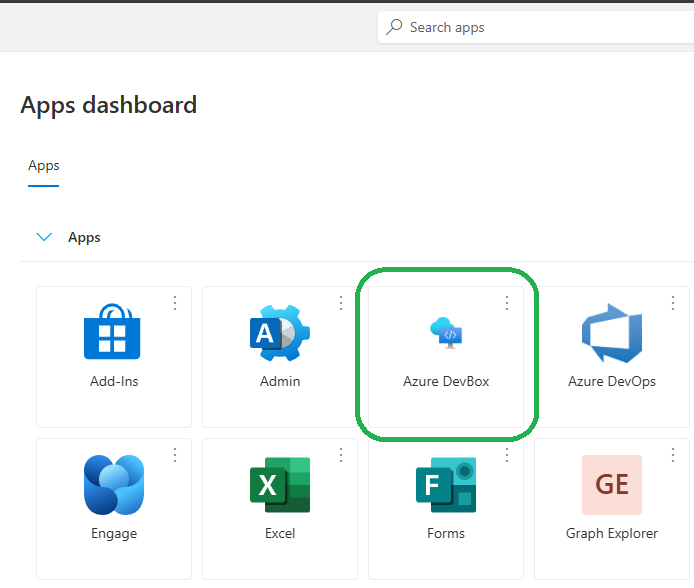Viewport: 694px width, 588px height.
Task: Show more options on Excel tile
Action: 341,455
